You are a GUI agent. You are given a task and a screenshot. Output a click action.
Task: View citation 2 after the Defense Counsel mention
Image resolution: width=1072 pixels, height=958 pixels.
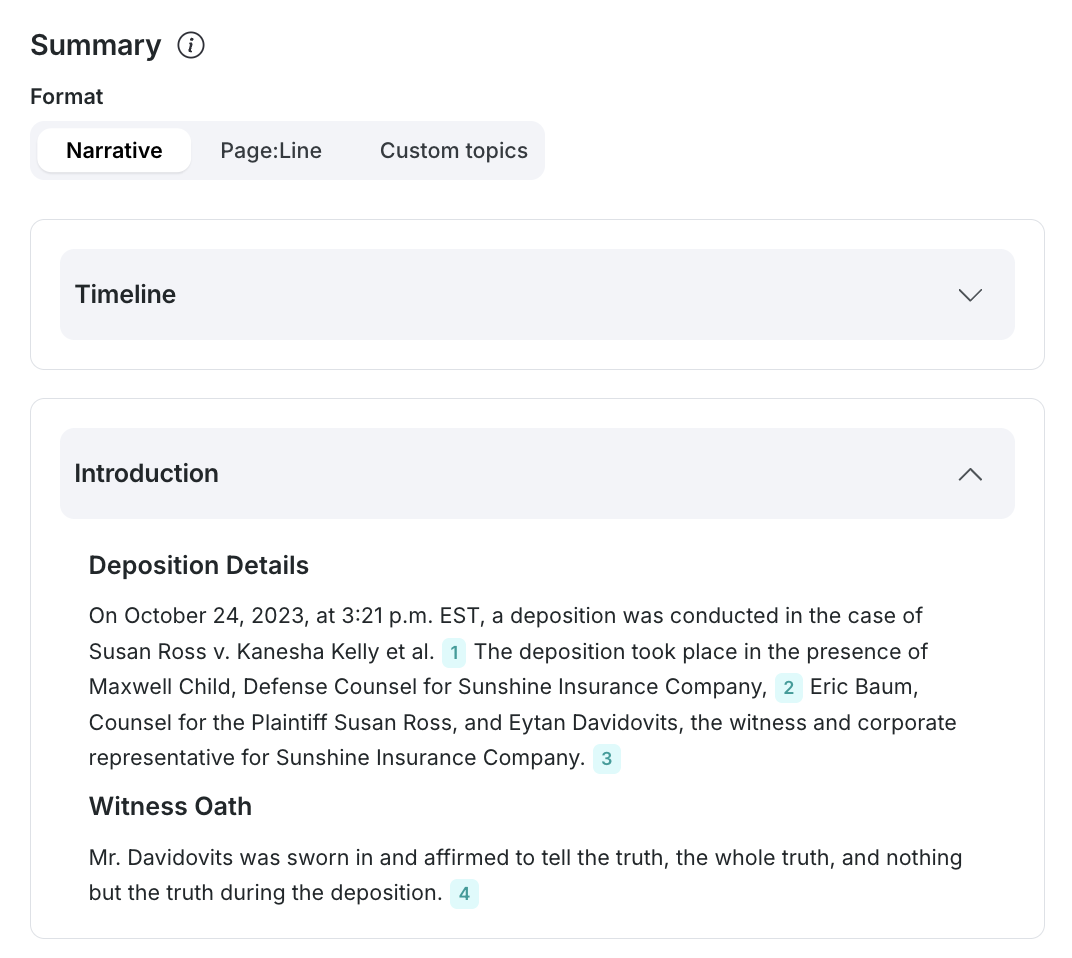788,688
